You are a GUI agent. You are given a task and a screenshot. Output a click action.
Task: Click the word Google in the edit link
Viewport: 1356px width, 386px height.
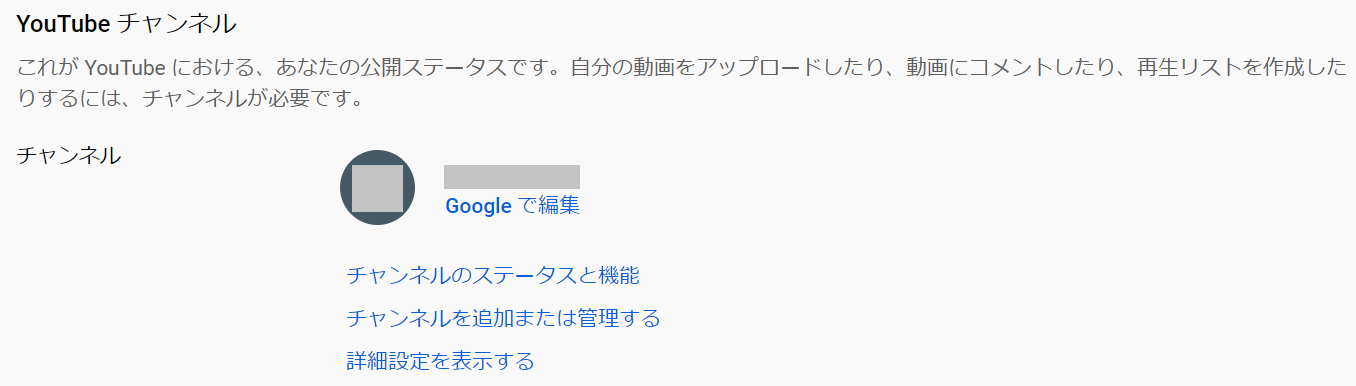(x=478, y=206)
